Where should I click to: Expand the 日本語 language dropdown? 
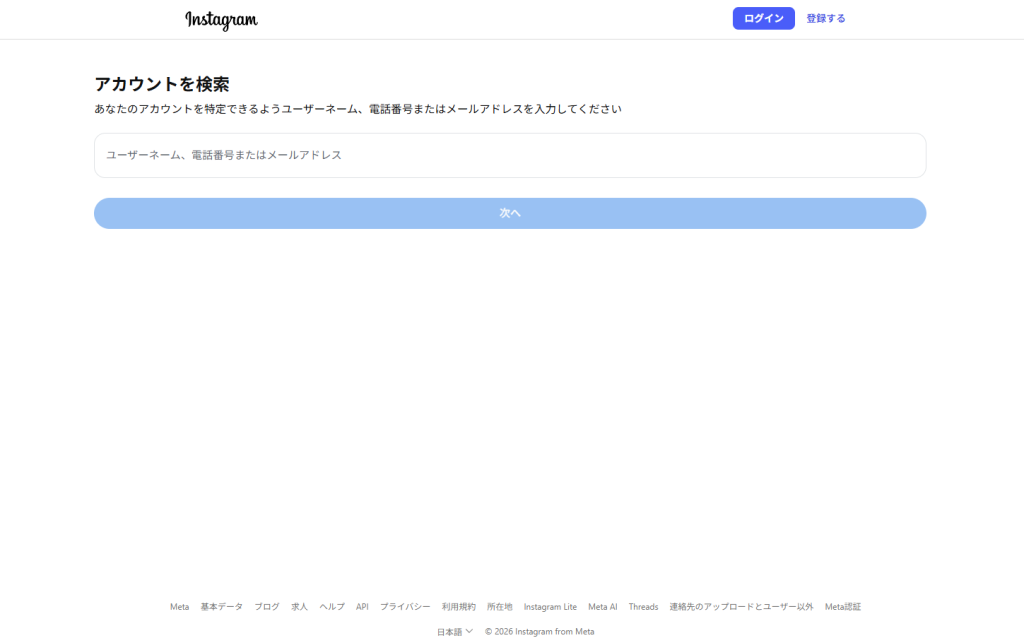[454, 632]
